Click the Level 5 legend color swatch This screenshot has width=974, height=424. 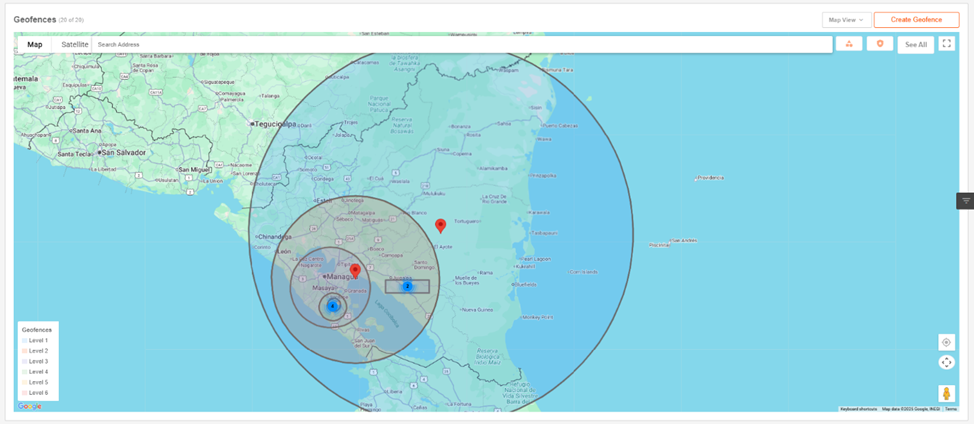pyautogui.click(x=24, y=382)
